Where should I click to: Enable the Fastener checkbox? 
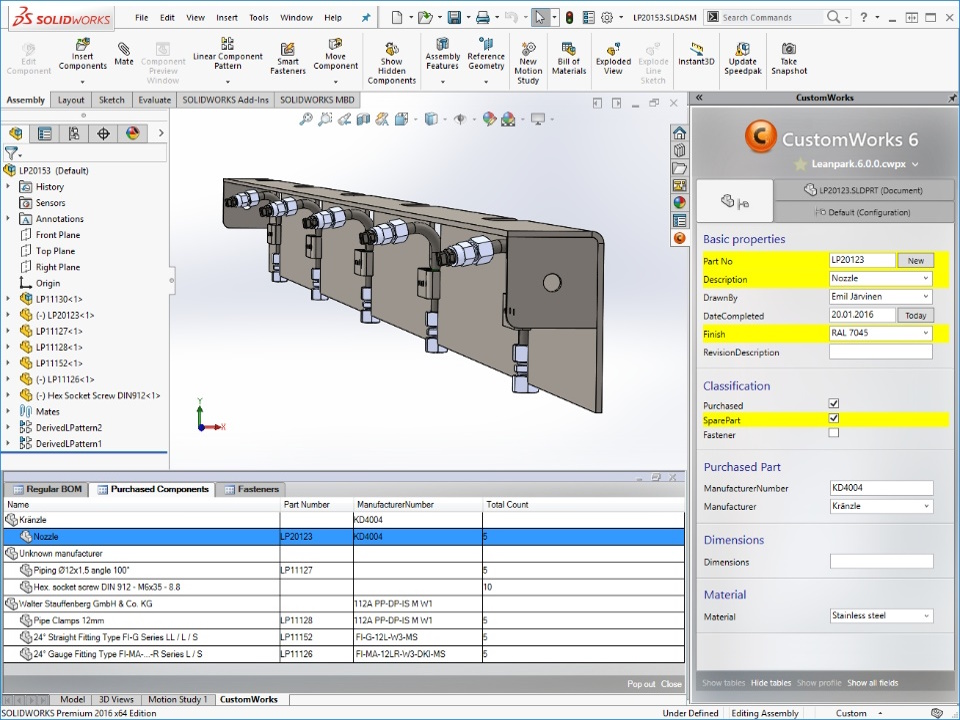tap(833, 435)
